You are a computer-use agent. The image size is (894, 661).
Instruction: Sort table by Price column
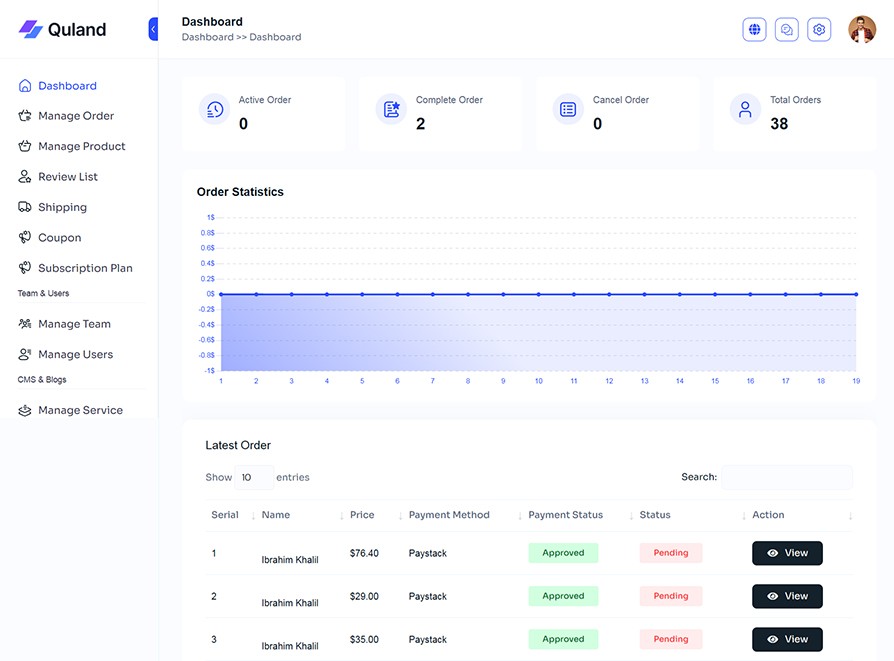362,515
